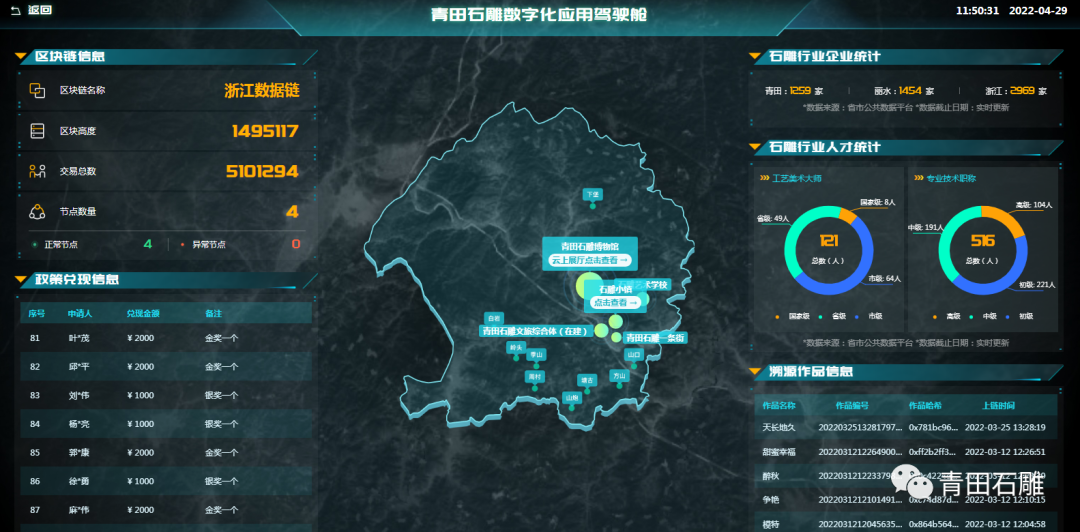
Task: Click the bubble beside 青田石雕一条街 label
Action: 616,337
